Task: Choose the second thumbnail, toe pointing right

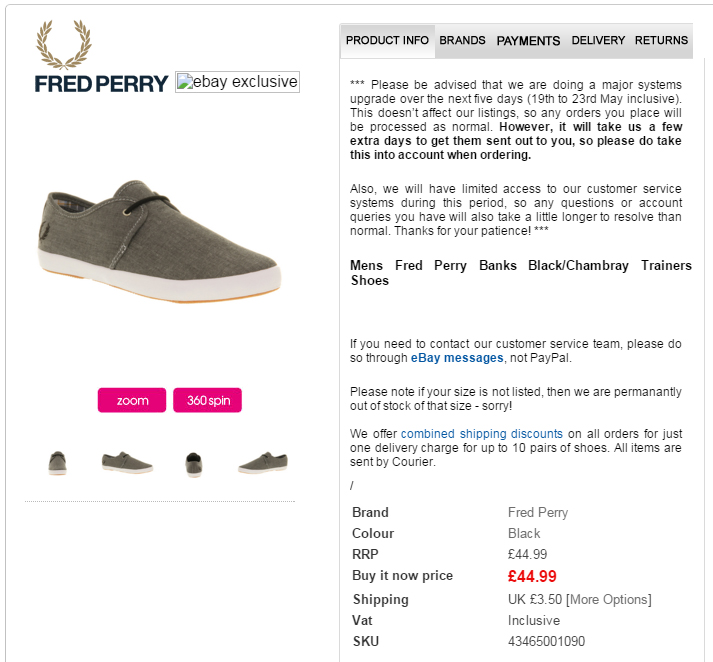Action: [127, 463]
